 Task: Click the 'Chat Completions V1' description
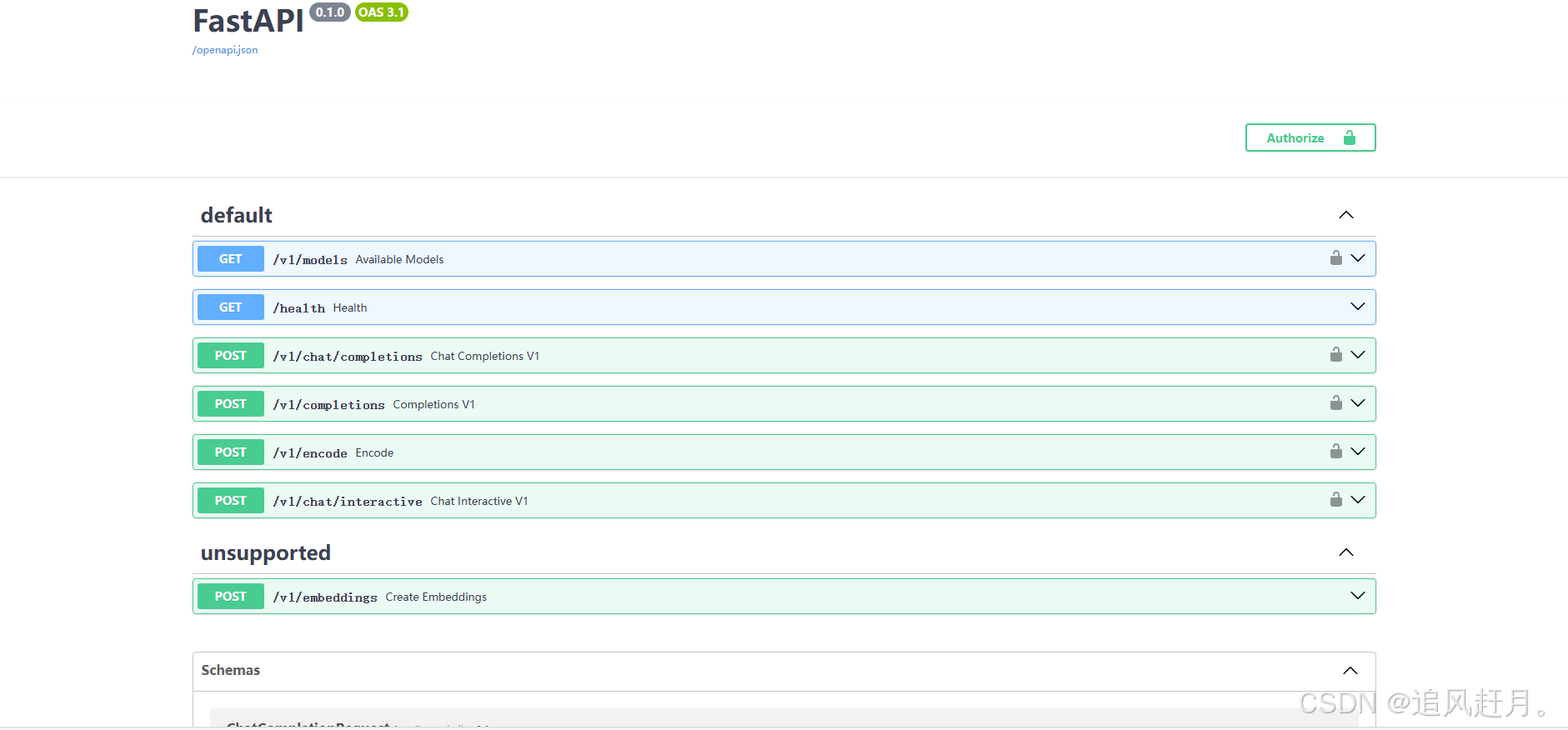(x=485, y=356)
